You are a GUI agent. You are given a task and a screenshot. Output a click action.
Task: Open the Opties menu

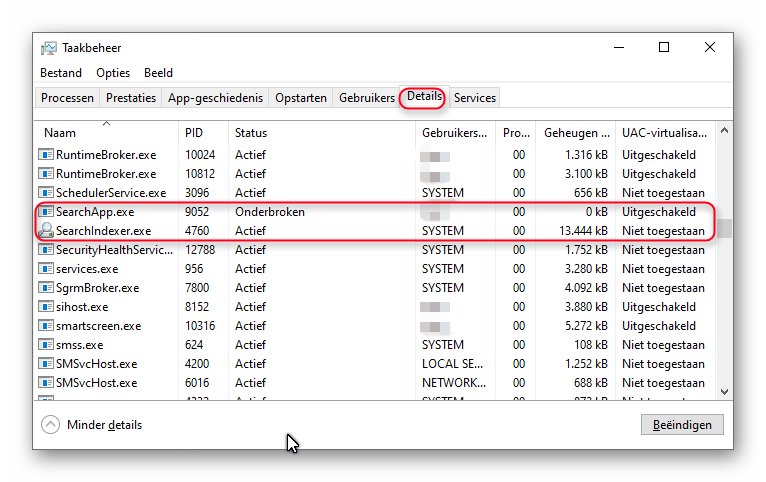click(x=113, y=73)
